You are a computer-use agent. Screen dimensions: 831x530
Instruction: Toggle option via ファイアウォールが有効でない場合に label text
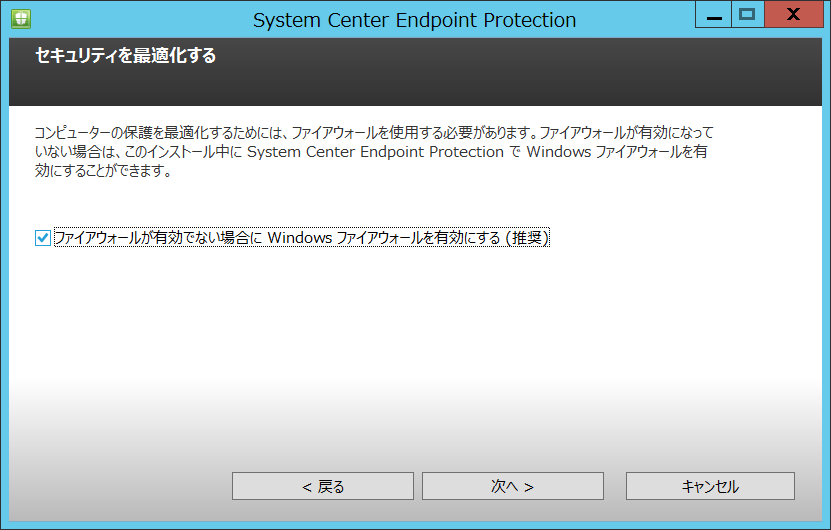coord(158,237)
